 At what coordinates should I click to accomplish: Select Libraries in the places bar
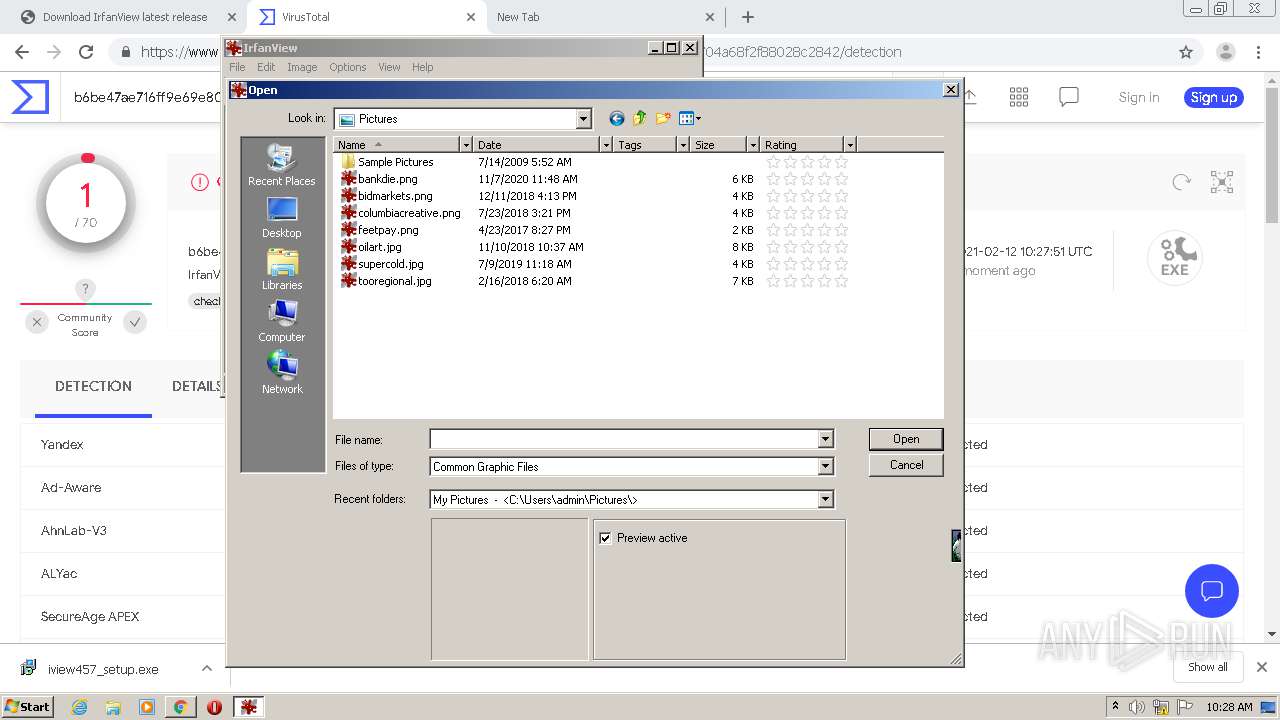[282, 270]
